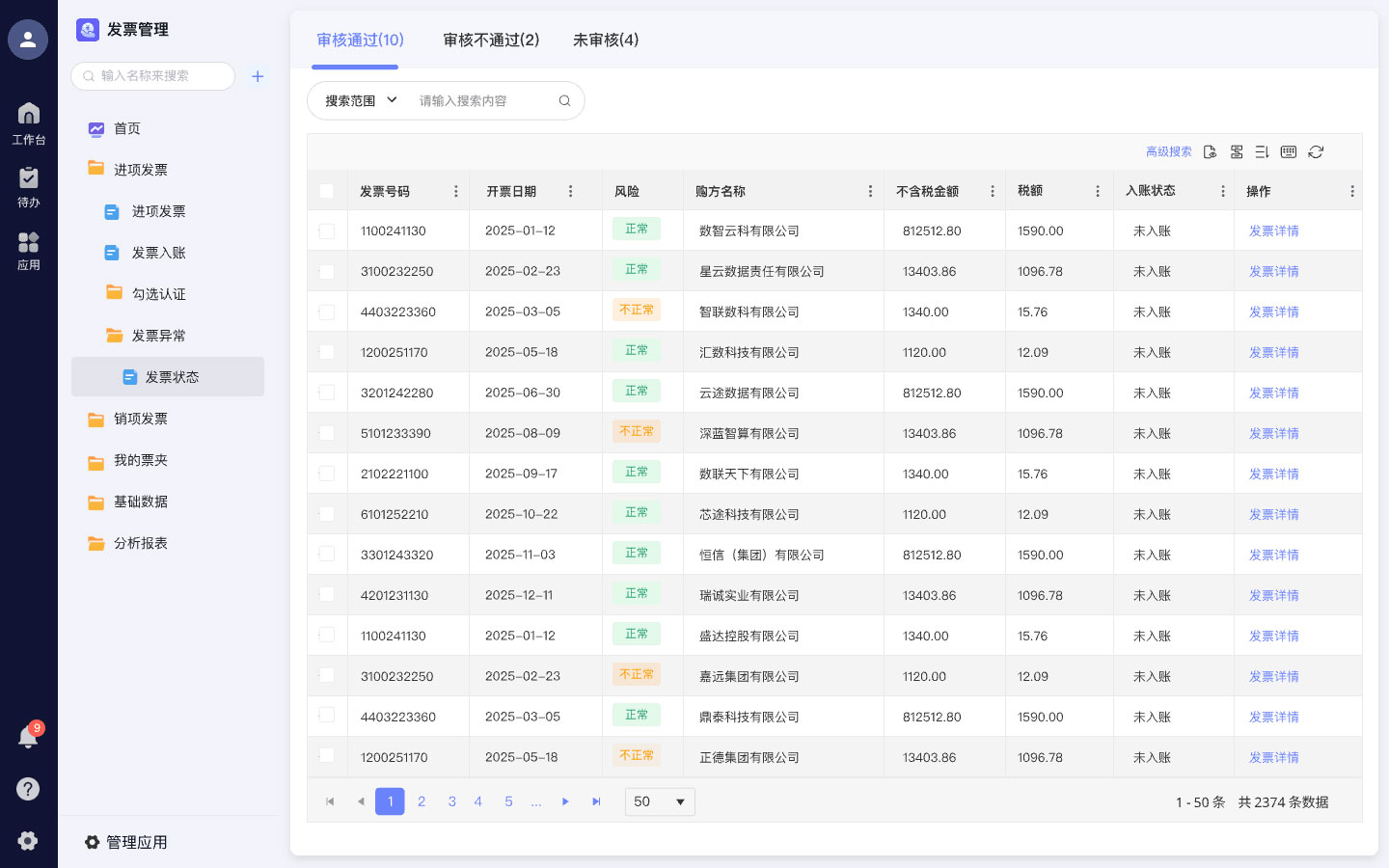This screenshot has height=868, width=1389.
Task: Open column menu for 不含税金额
Action: (x=993, y=191)
